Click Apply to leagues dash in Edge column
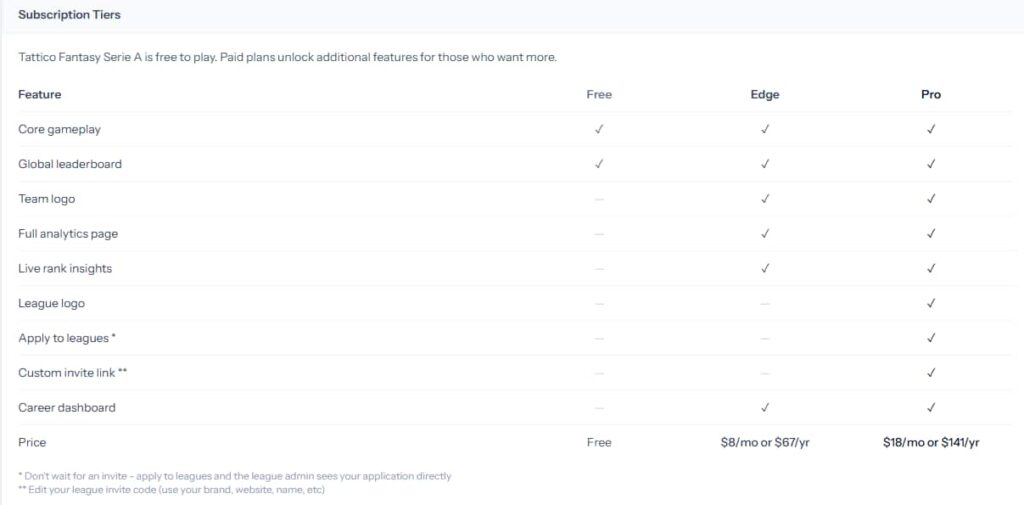This screenshot has height=505, width=1024. [765, 338]
